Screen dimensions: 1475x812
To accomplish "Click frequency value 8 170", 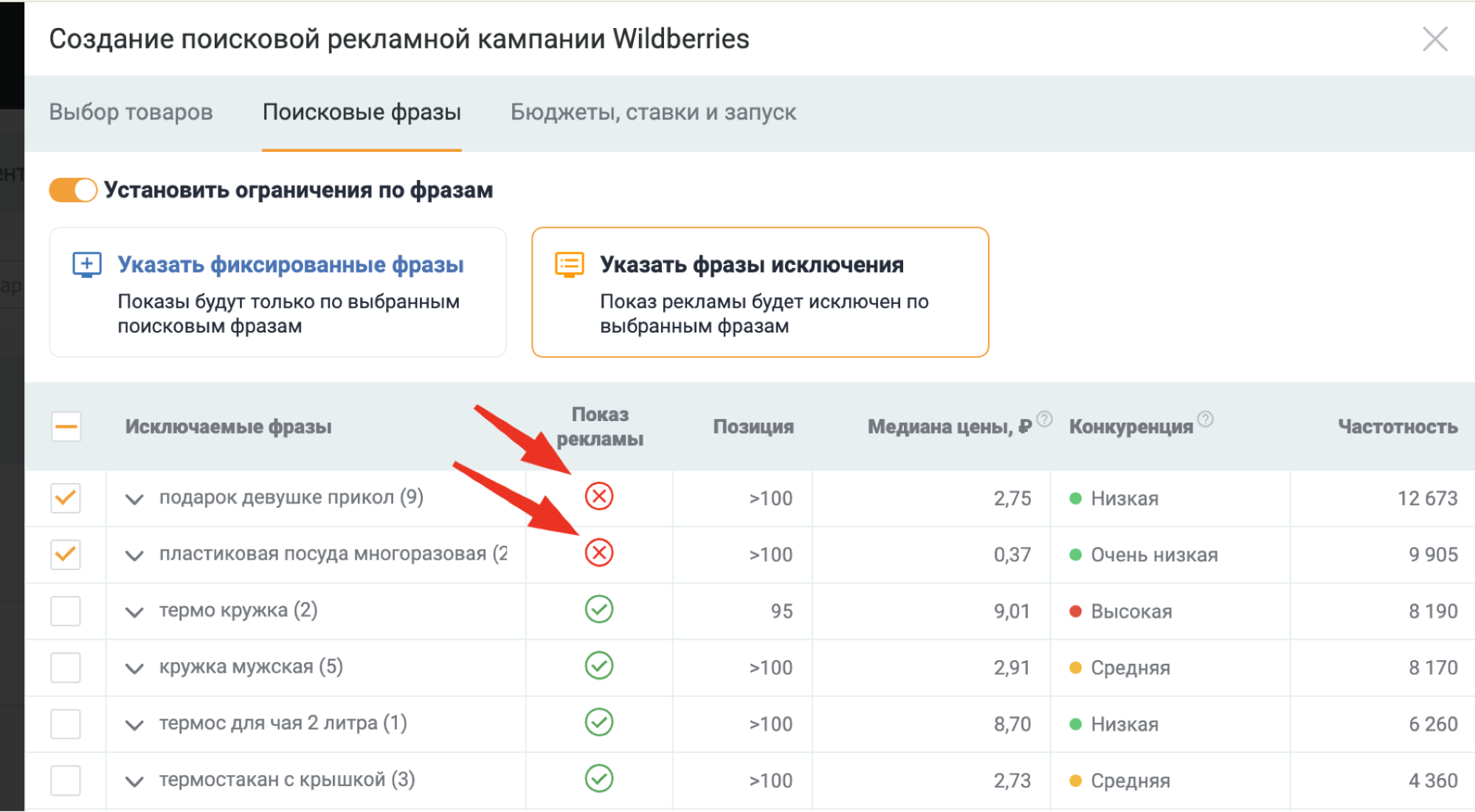I will point(1433,667).
